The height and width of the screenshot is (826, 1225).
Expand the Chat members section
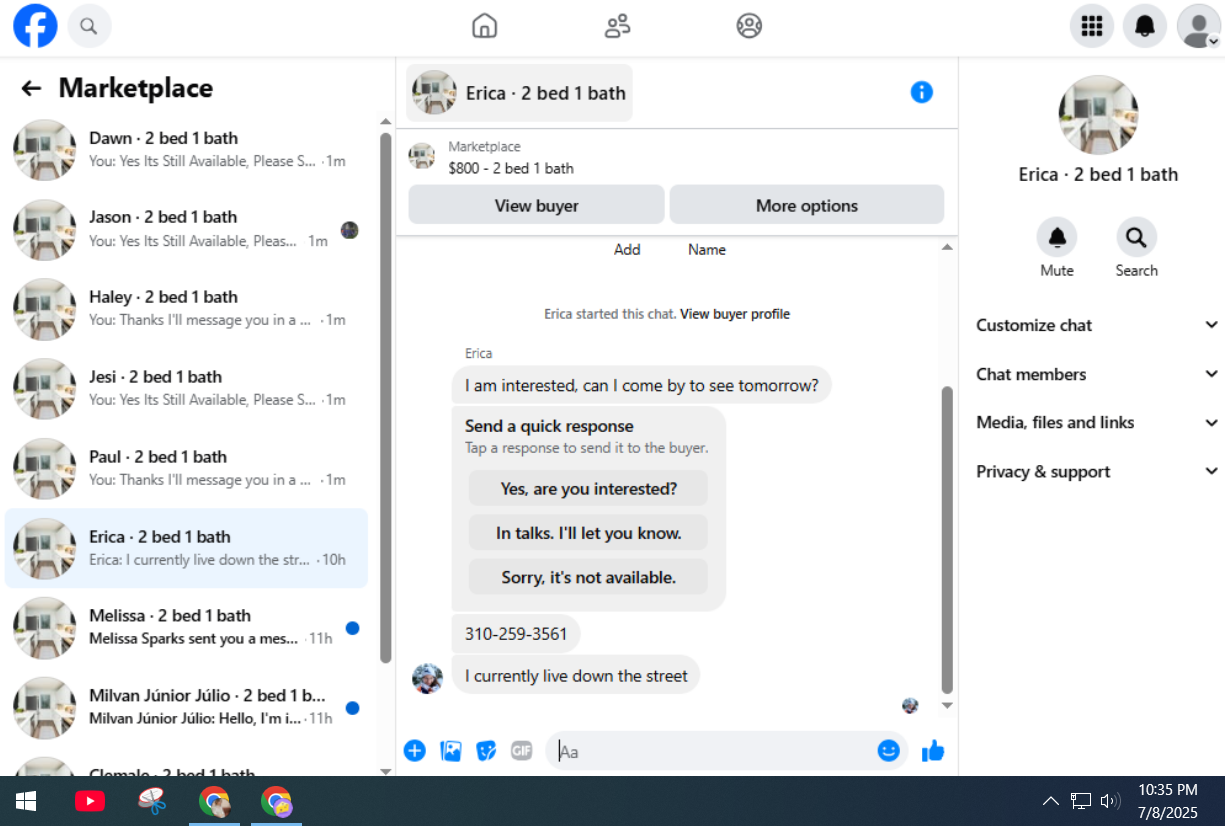coord(1097,374)
